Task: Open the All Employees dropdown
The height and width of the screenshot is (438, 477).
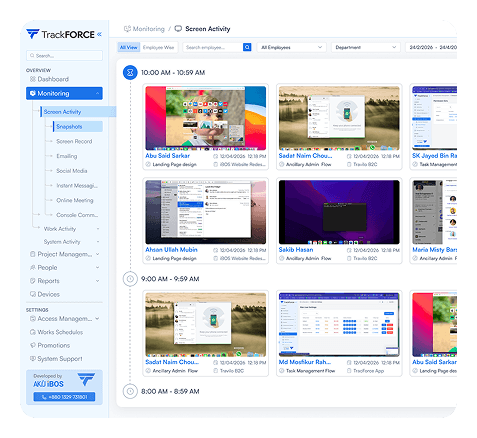Action: [x=292, y=47]
